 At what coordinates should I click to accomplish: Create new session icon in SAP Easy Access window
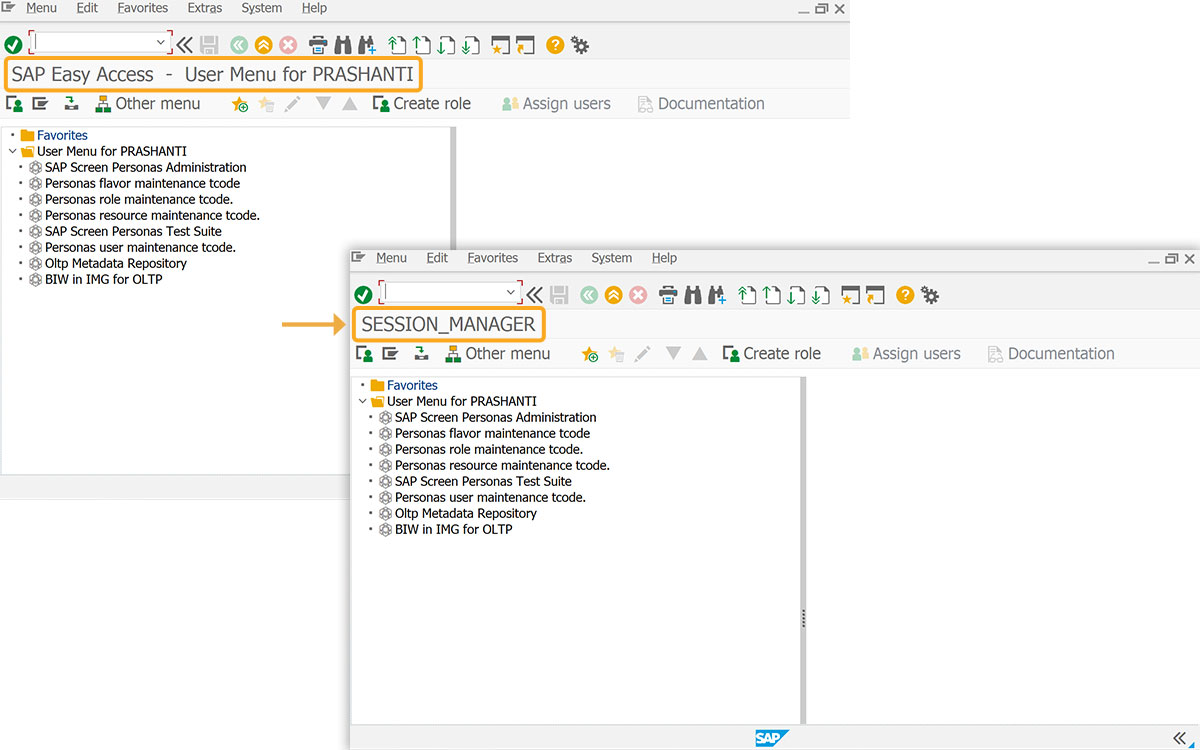500,45
